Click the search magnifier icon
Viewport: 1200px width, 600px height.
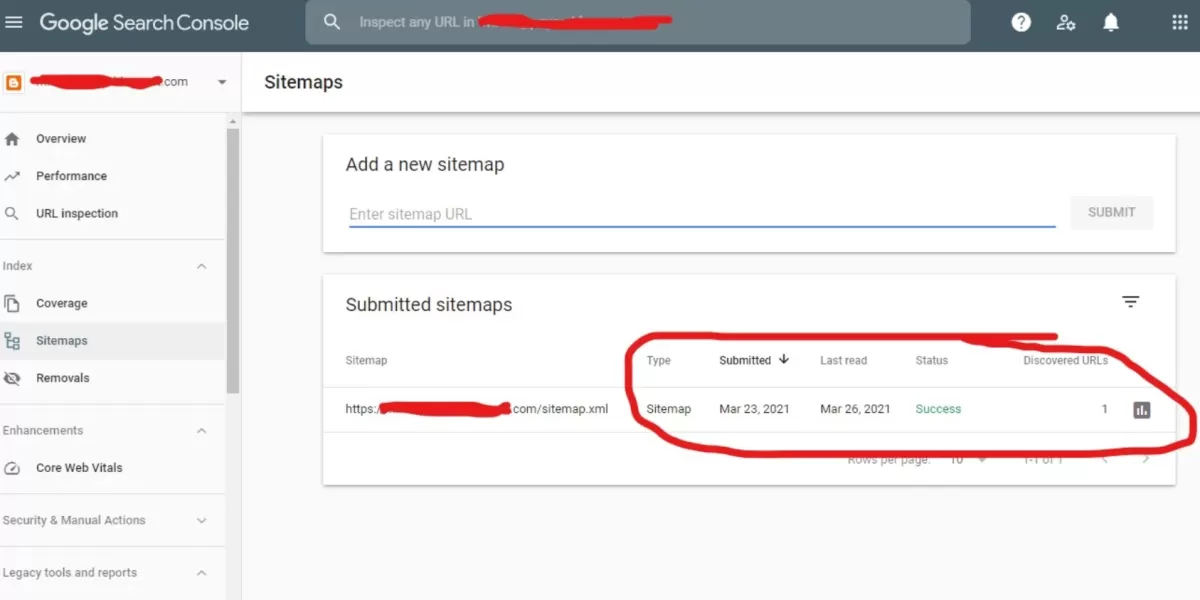(332, 22)
